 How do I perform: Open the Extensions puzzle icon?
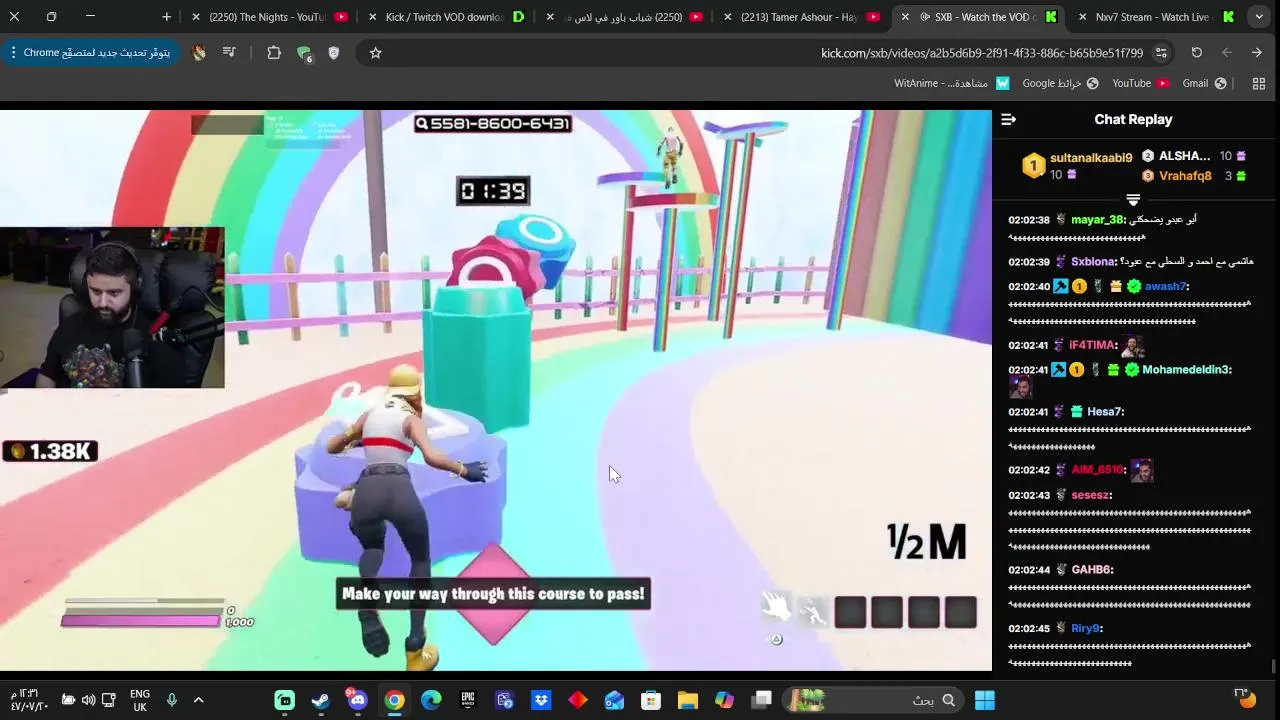click(x=273, y=53)
